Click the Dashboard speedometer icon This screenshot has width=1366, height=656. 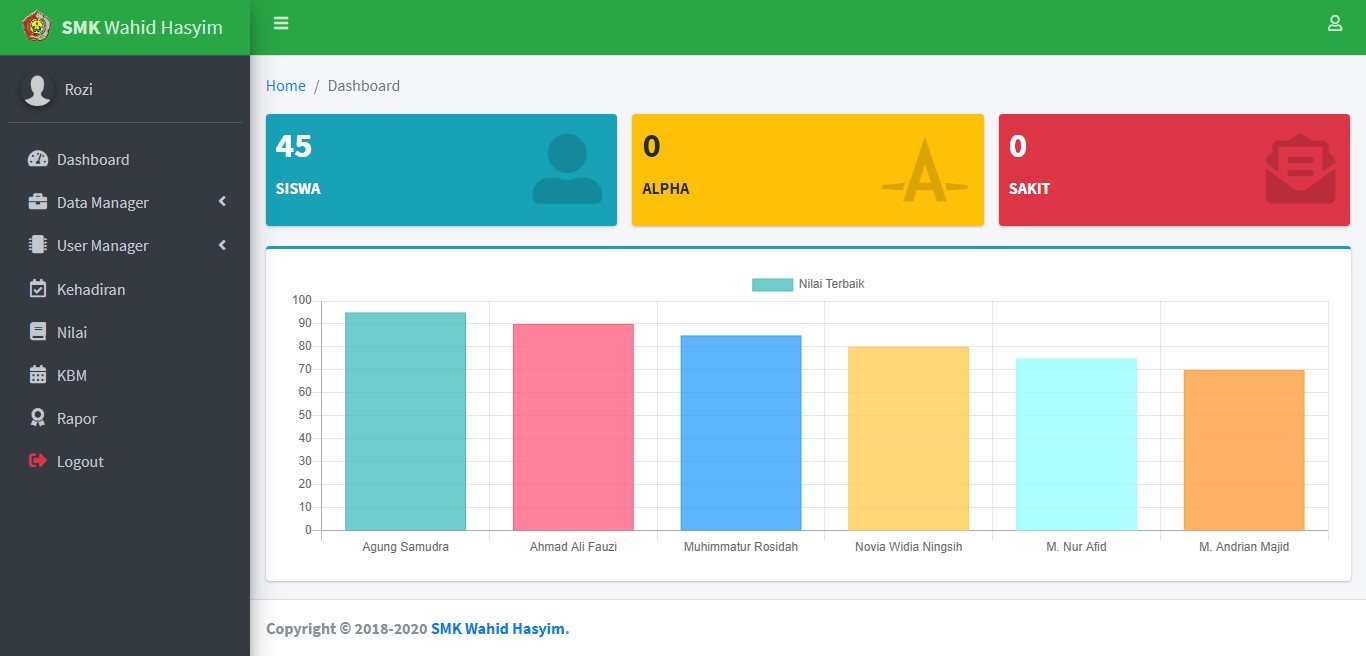(x=38, y=159)
